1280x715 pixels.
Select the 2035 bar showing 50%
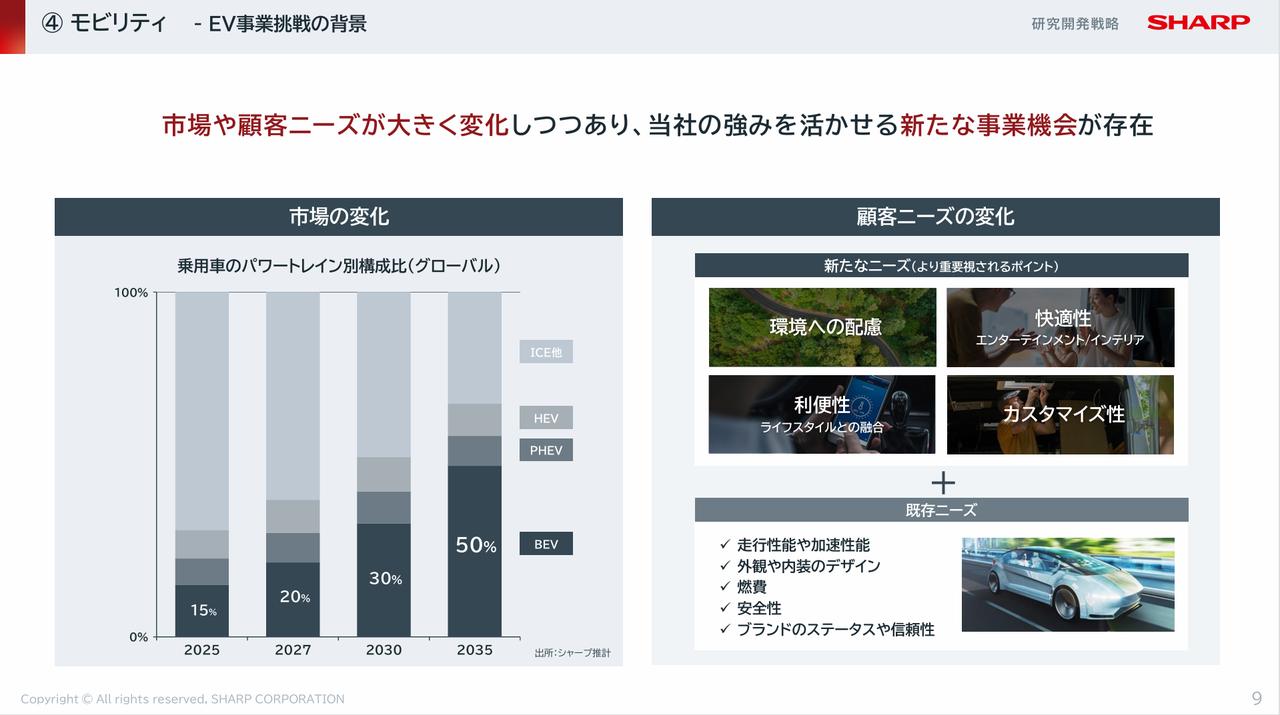pos(475,545)
